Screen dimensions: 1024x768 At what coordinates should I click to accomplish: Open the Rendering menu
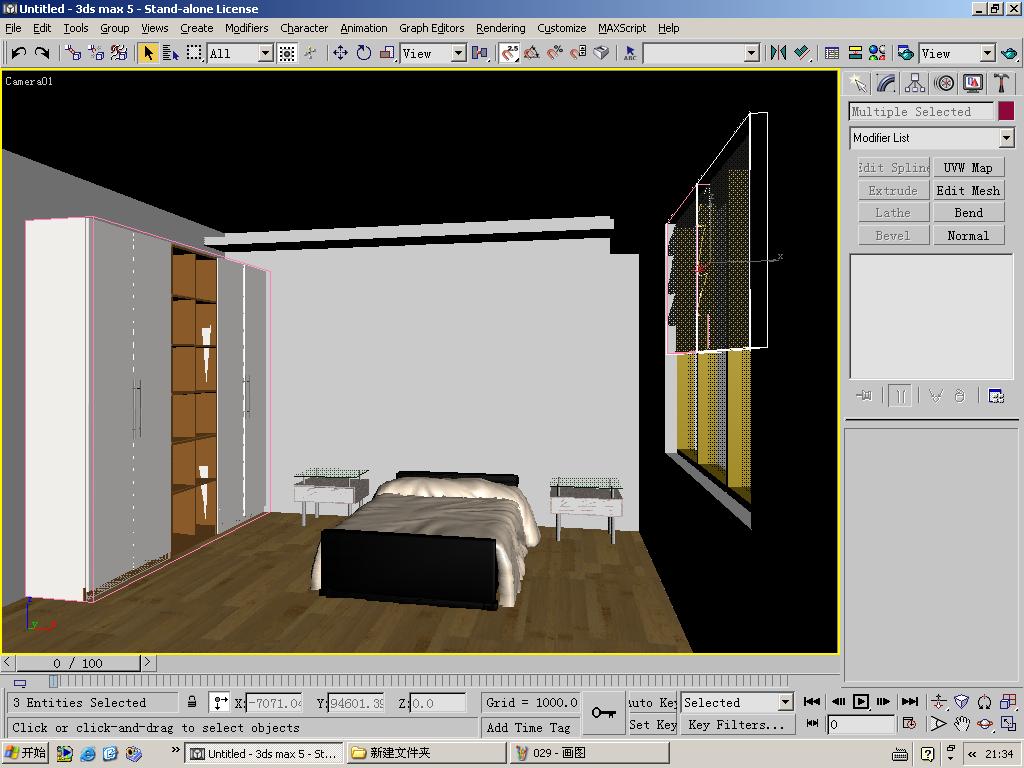coord(500,28)
